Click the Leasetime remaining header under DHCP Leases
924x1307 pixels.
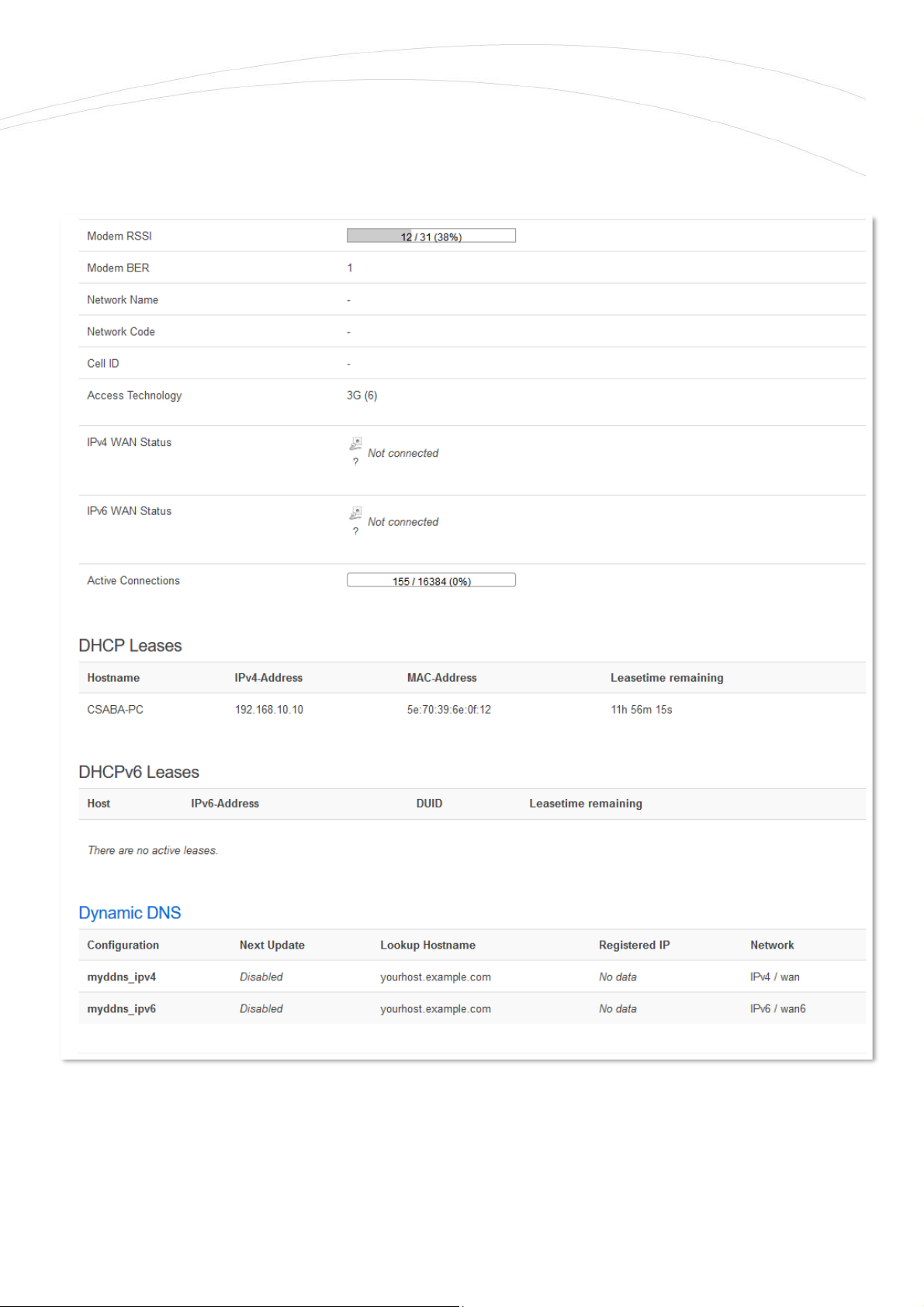tap(666, 678)
